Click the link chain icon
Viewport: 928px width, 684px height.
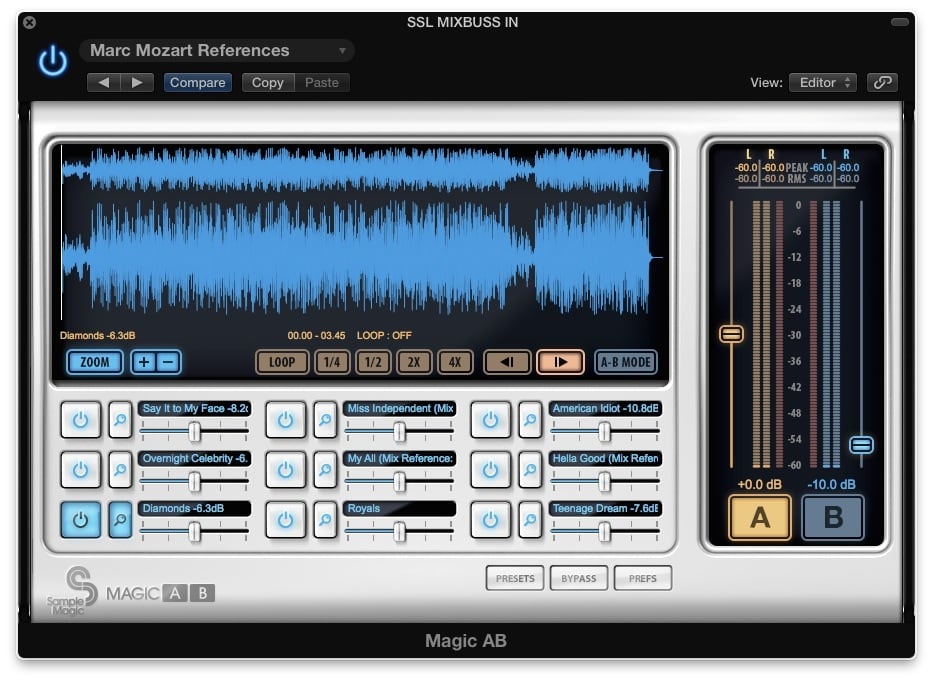882,83
